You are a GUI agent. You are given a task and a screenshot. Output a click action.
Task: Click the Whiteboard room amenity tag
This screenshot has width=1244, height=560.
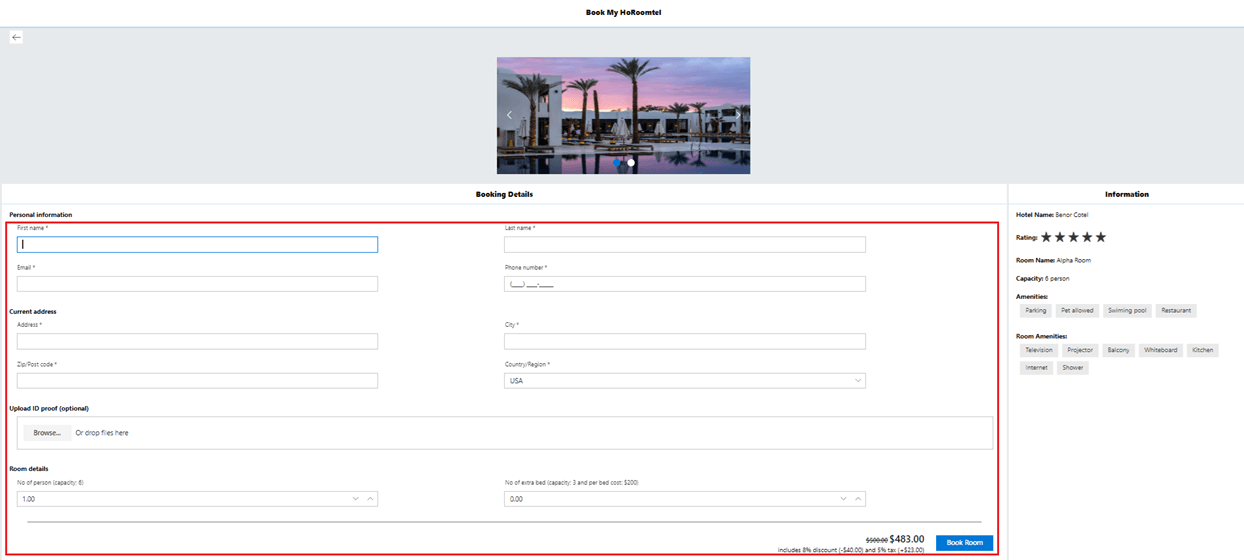[1161, 351]
